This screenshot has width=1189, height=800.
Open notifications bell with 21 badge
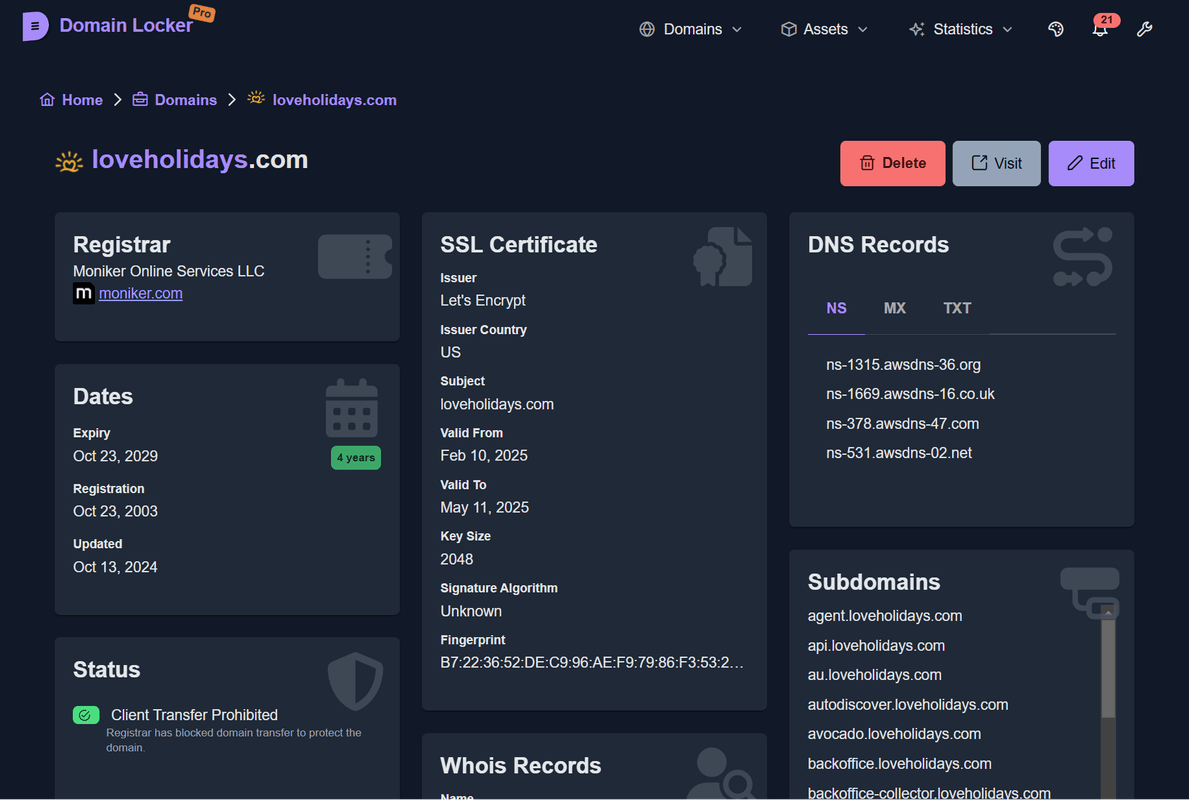1100,29
